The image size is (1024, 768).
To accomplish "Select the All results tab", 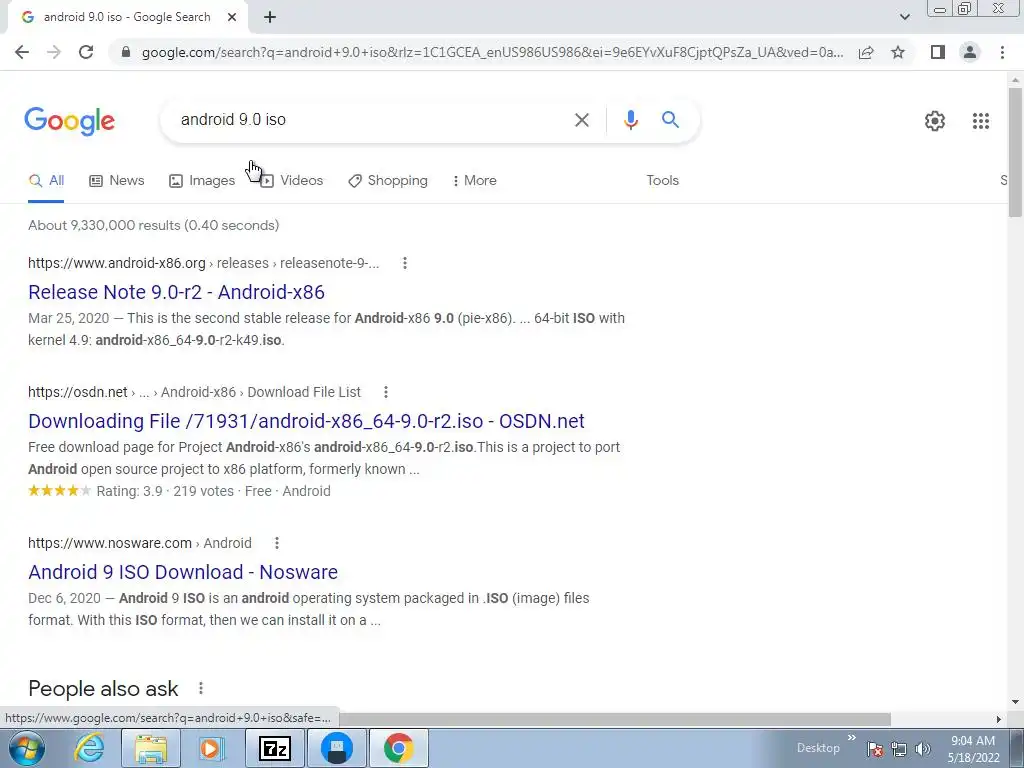I will pyautogui.click(x=46, y=181).
